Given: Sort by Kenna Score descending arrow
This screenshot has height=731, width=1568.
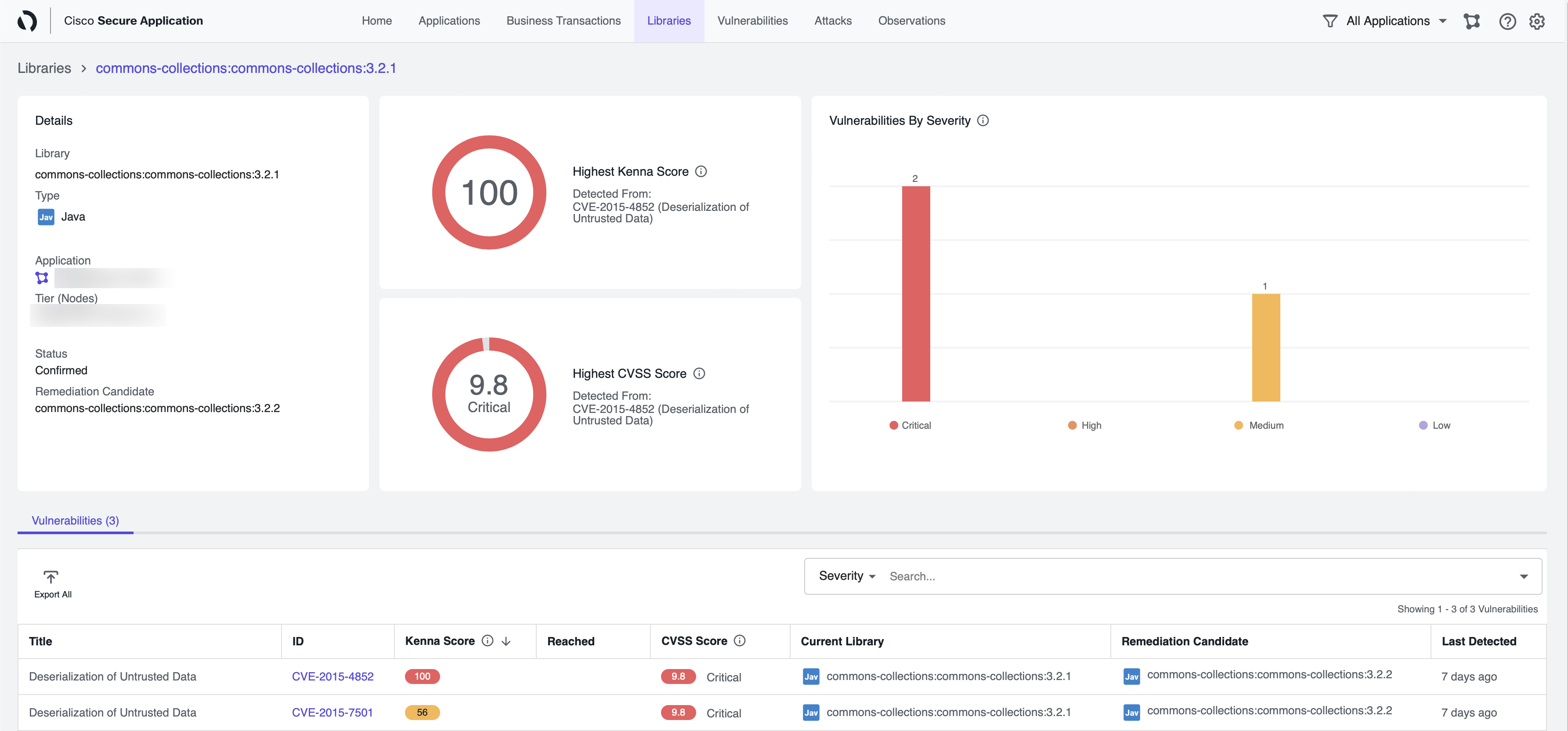Looking at the screenshot, I should [x=506, y=641].
